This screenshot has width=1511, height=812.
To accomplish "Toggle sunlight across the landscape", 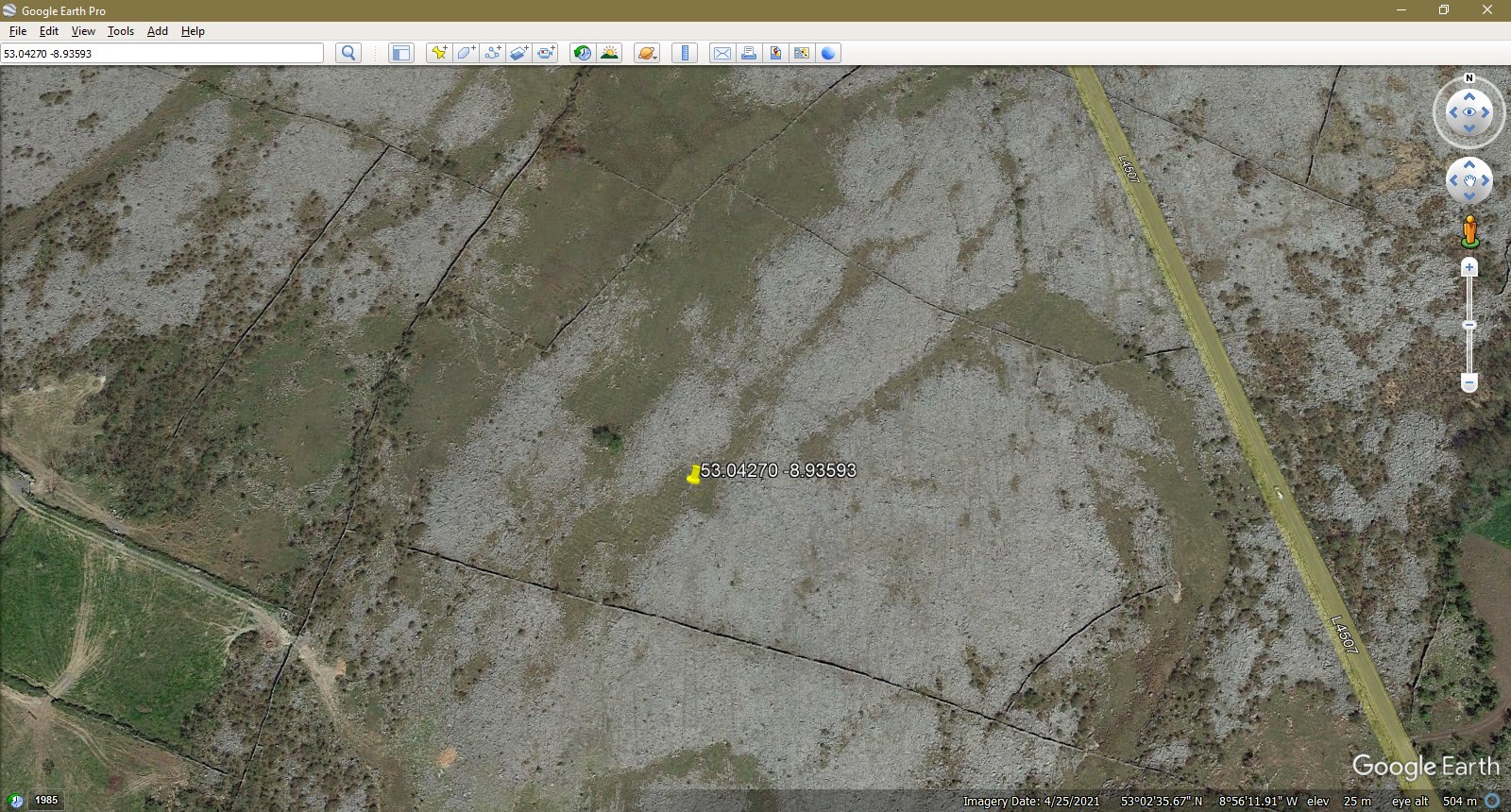I will (x=609, y=53).
